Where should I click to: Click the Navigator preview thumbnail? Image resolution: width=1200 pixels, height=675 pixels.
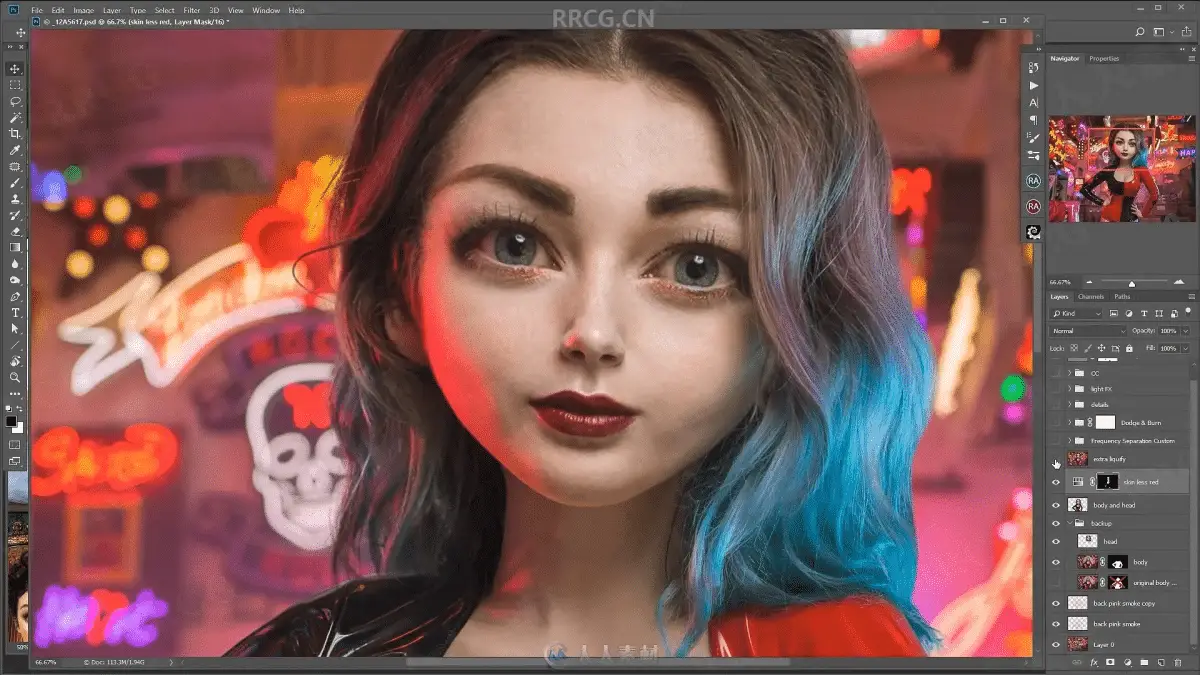[1121, 168]
